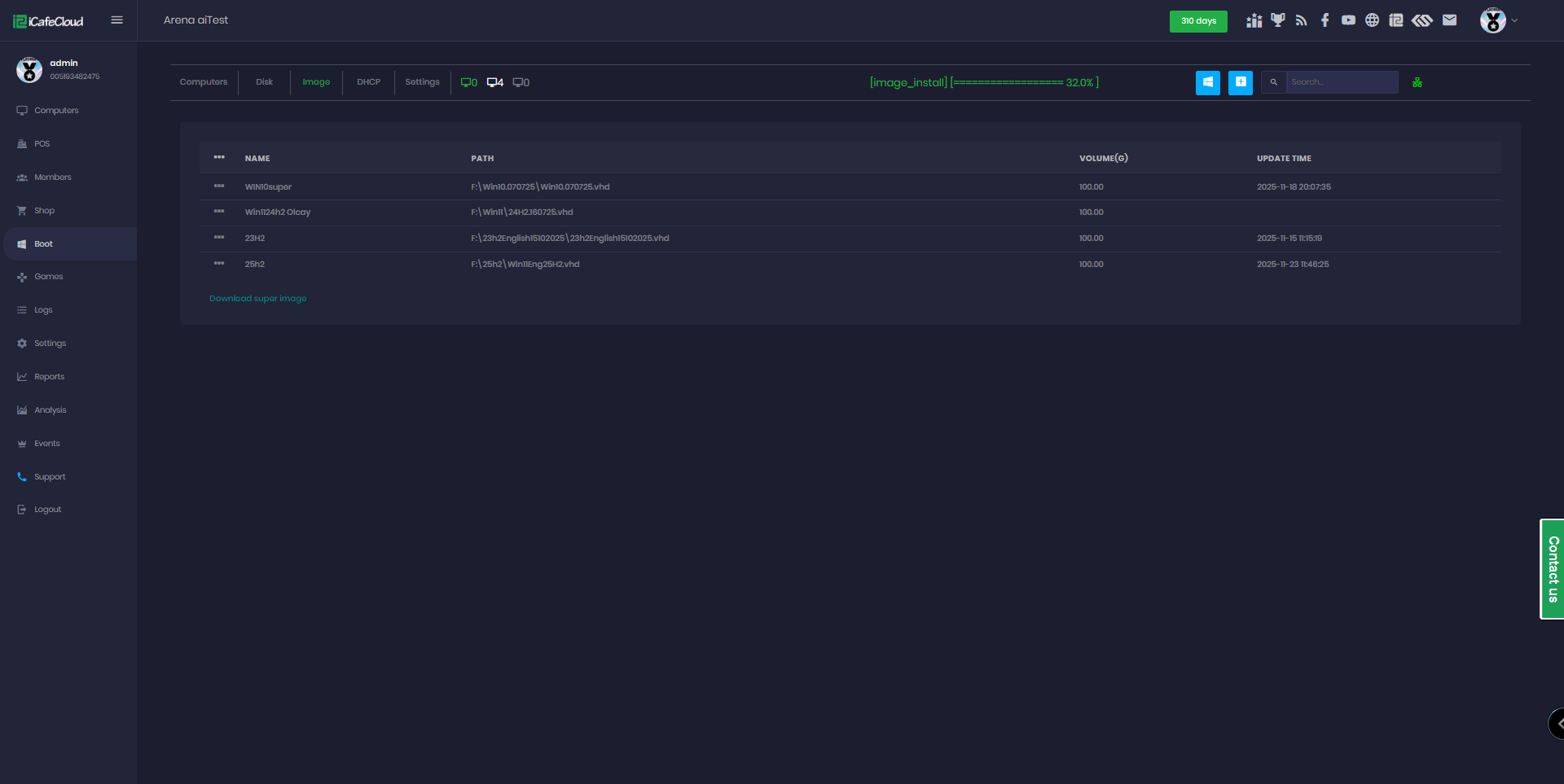Viewport: 1564px width, 784px height.
Task: Click the trophy icon in top bar
Action: coord(1277,20)
